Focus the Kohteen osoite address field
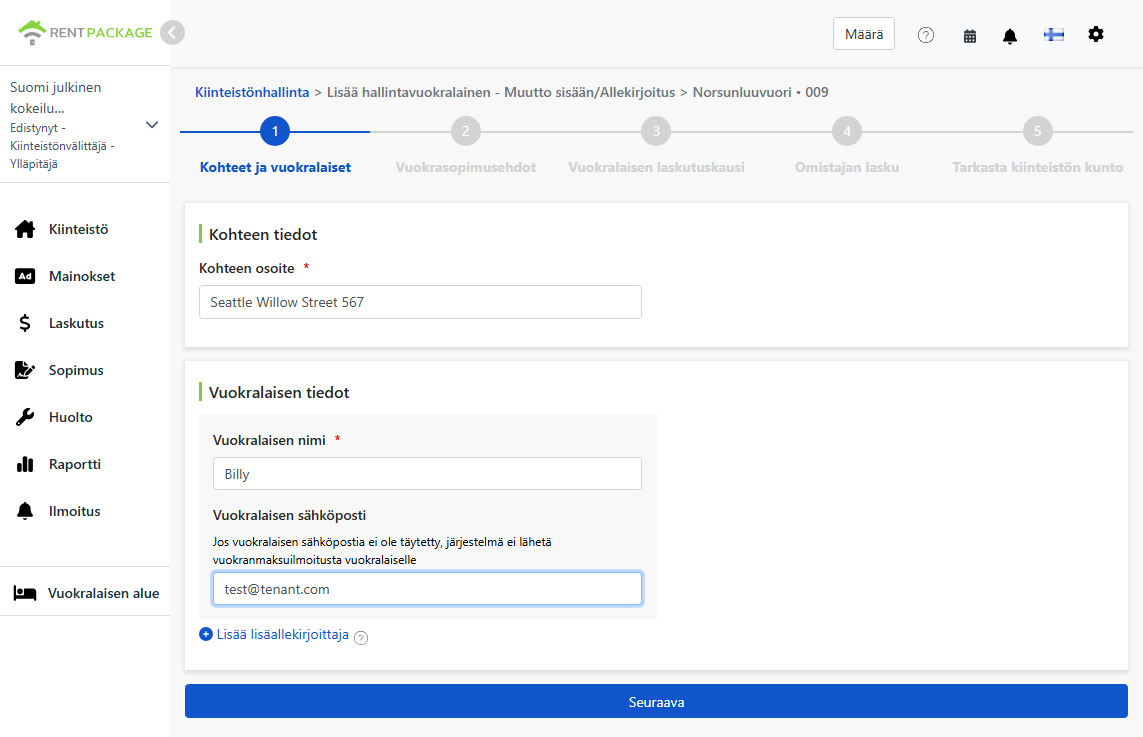Image resolution: width=1143 pixels, height=737 pixels. pos(421,302)
